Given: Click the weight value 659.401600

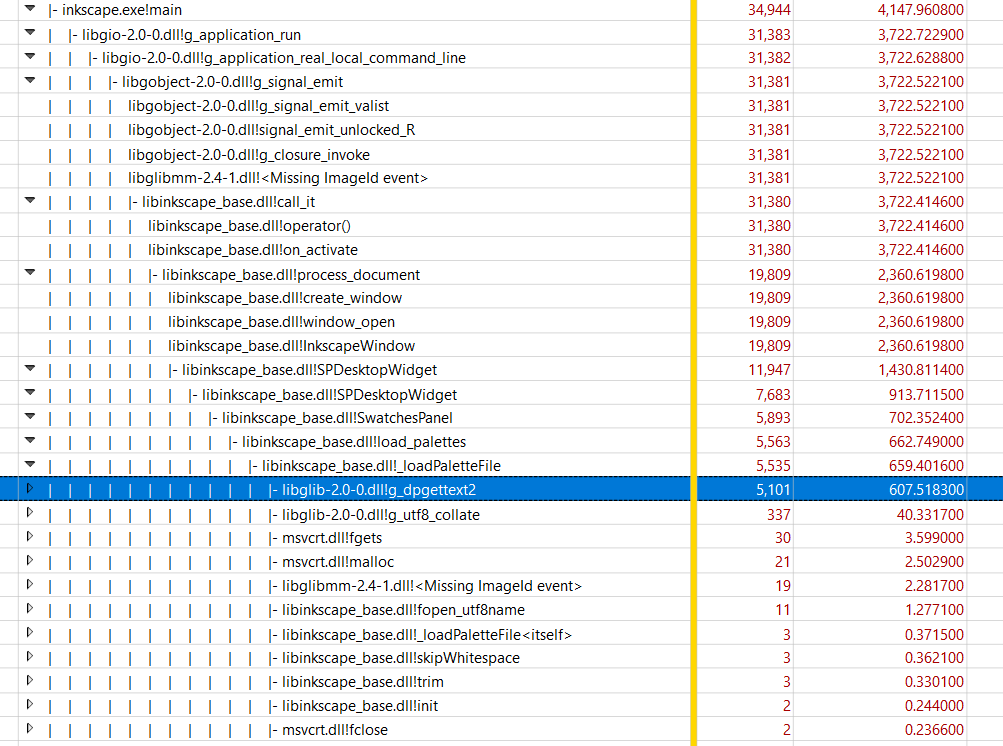Looking at the screenshot, I should click(x=926, y=466).
